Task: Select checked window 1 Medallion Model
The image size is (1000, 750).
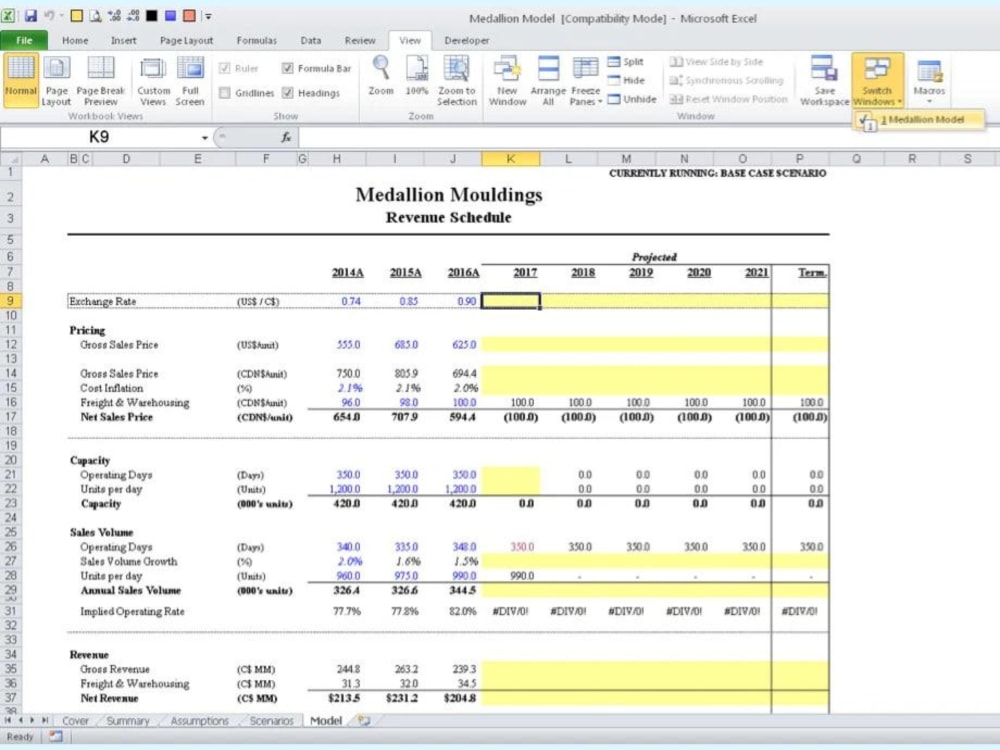Action: pos(918,119)
